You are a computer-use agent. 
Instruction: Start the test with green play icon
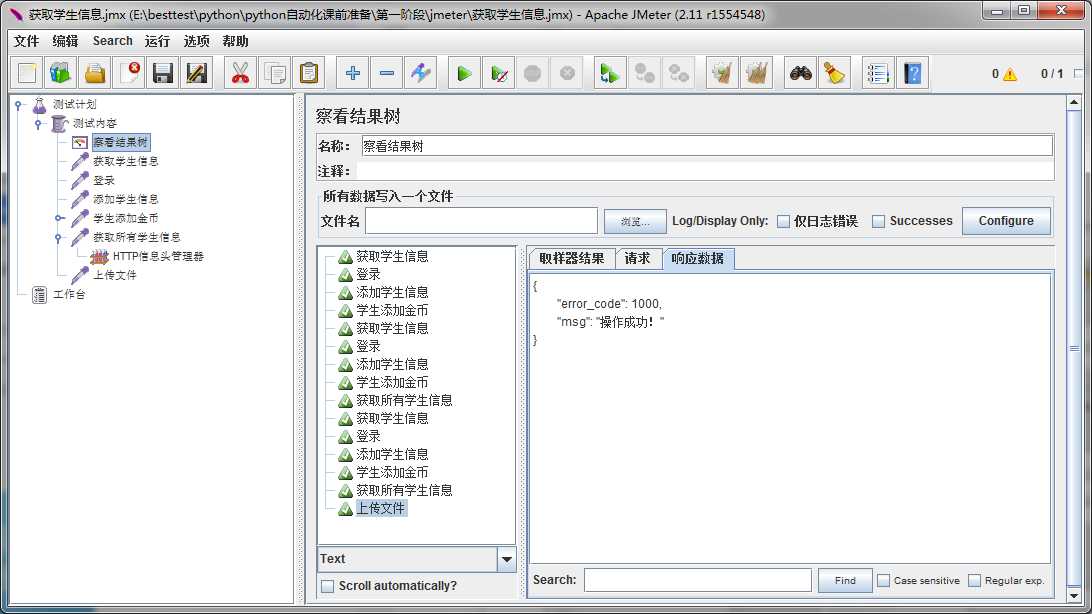tap(464, 73)
